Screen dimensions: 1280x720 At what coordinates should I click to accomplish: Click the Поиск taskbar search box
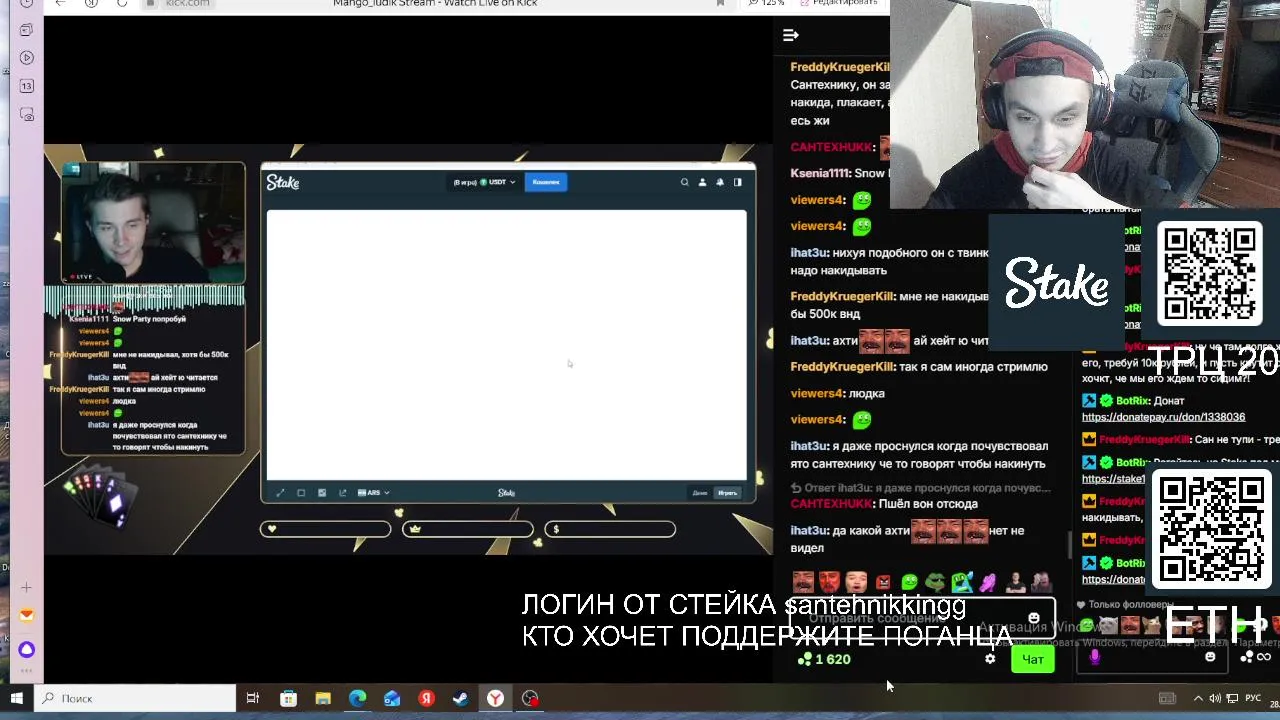[x=136, y=698]
